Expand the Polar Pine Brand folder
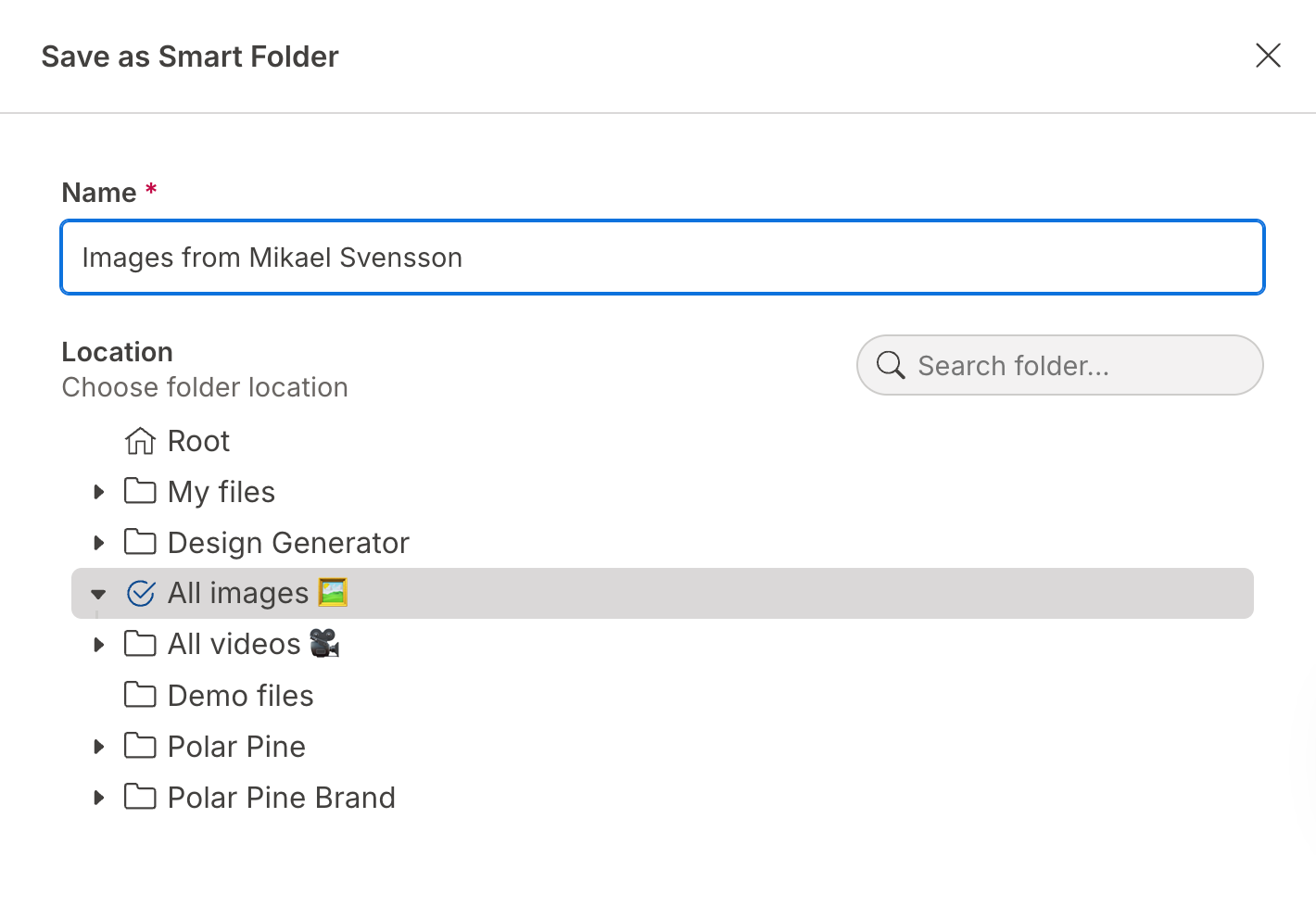Viewport: 1316px width, 906px height. pos(98,797)
